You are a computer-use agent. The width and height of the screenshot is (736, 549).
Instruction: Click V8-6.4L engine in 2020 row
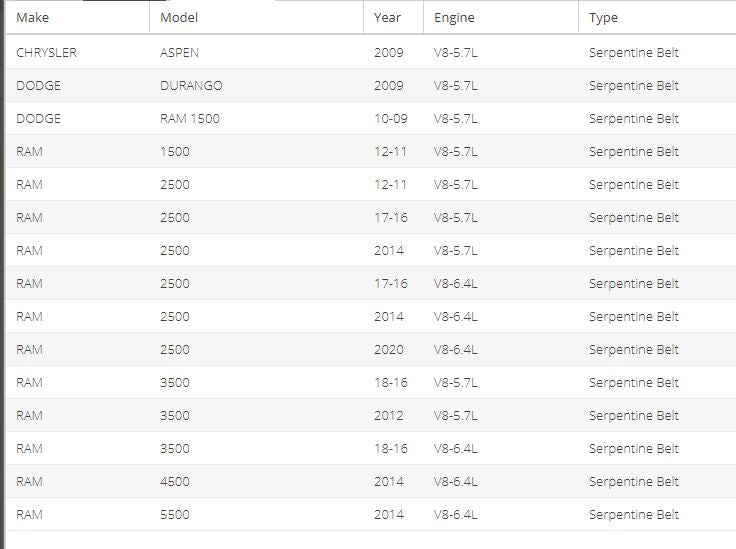[455, 350]
